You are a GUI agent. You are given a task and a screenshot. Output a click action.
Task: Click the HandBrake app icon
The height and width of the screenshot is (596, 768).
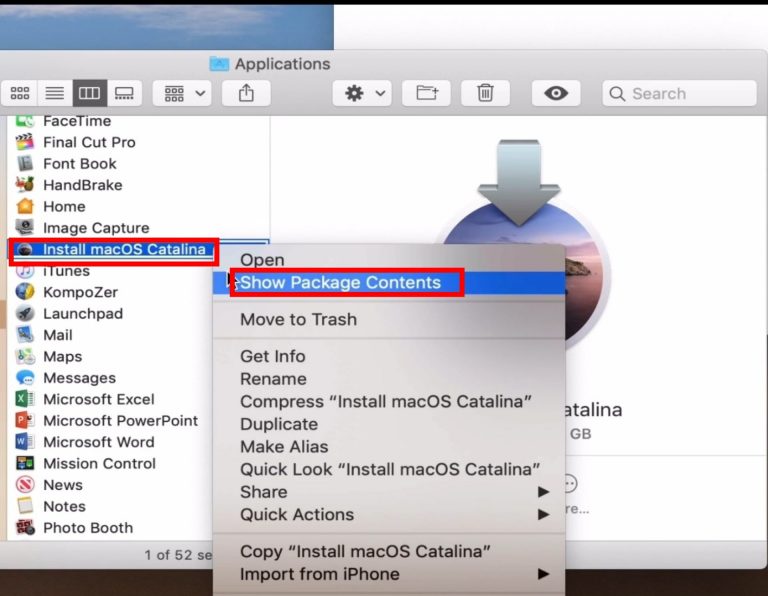click(24, 185)
